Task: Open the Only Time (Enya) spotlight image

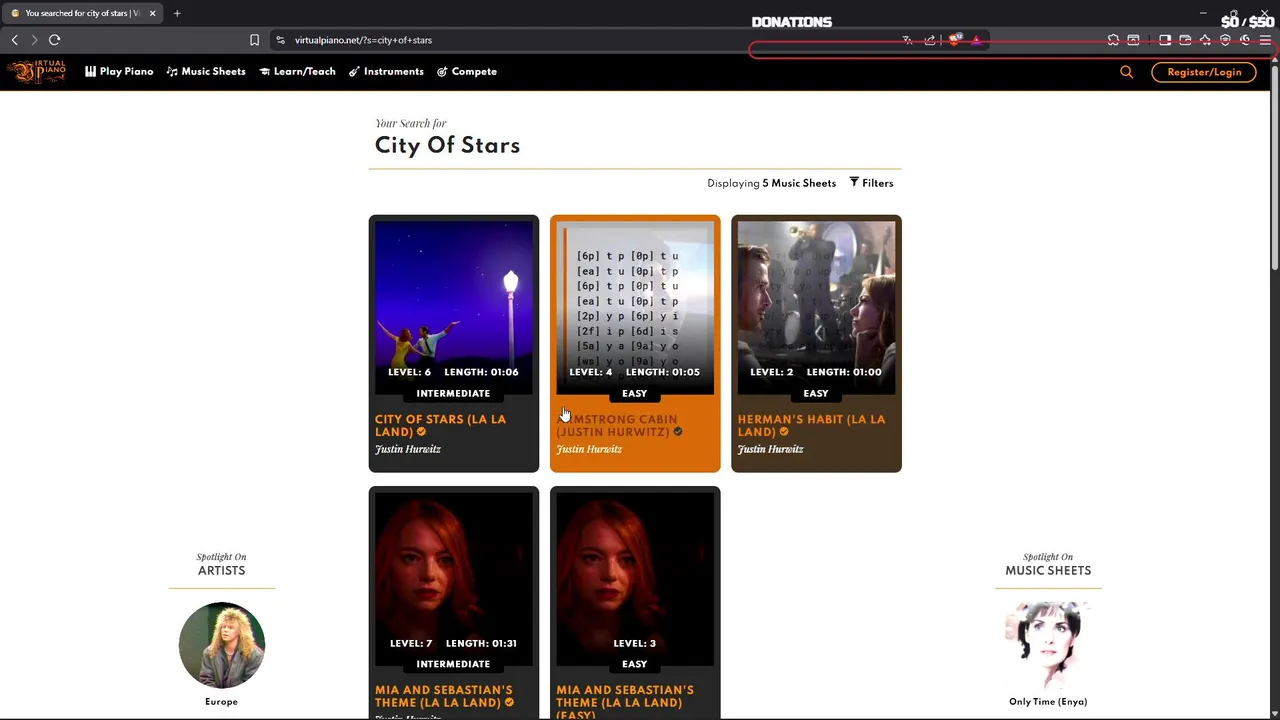Action: point(1048,645)
